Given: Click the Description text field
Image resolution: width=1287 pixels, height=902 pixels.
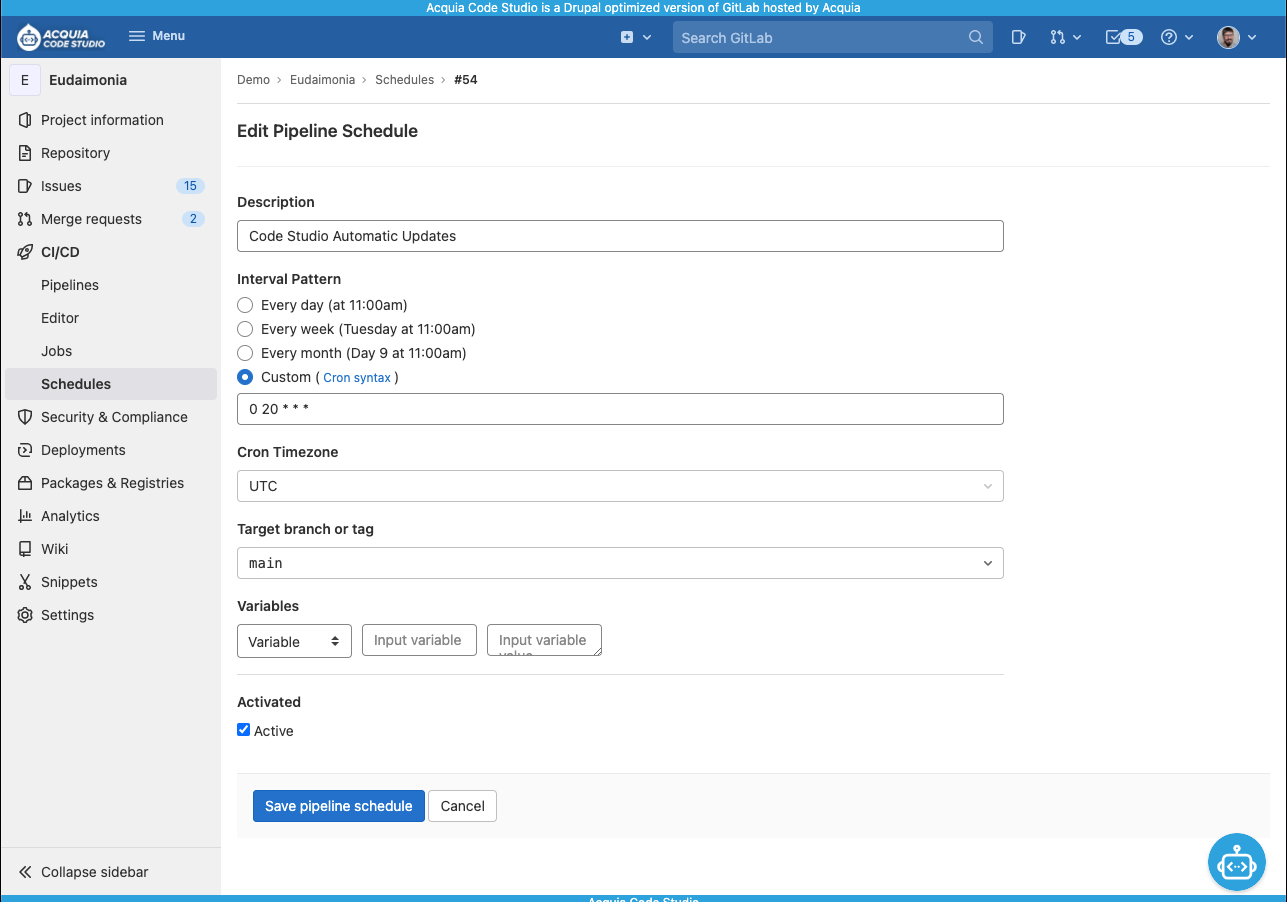Looking at the screenshot, I should click(620, 236).
